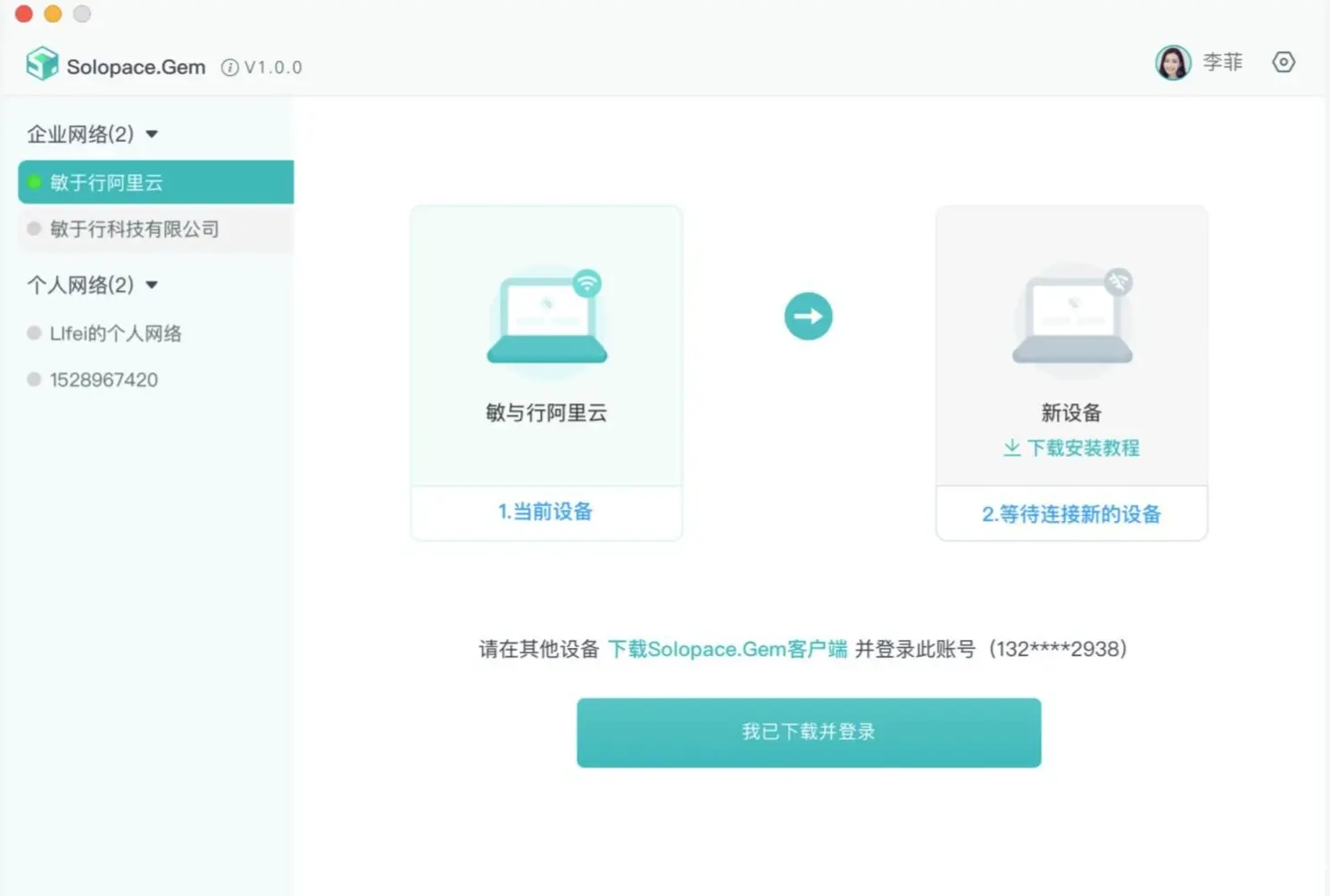
Task: Select the 敏于行阿里云 network
Action: [155, 182]
